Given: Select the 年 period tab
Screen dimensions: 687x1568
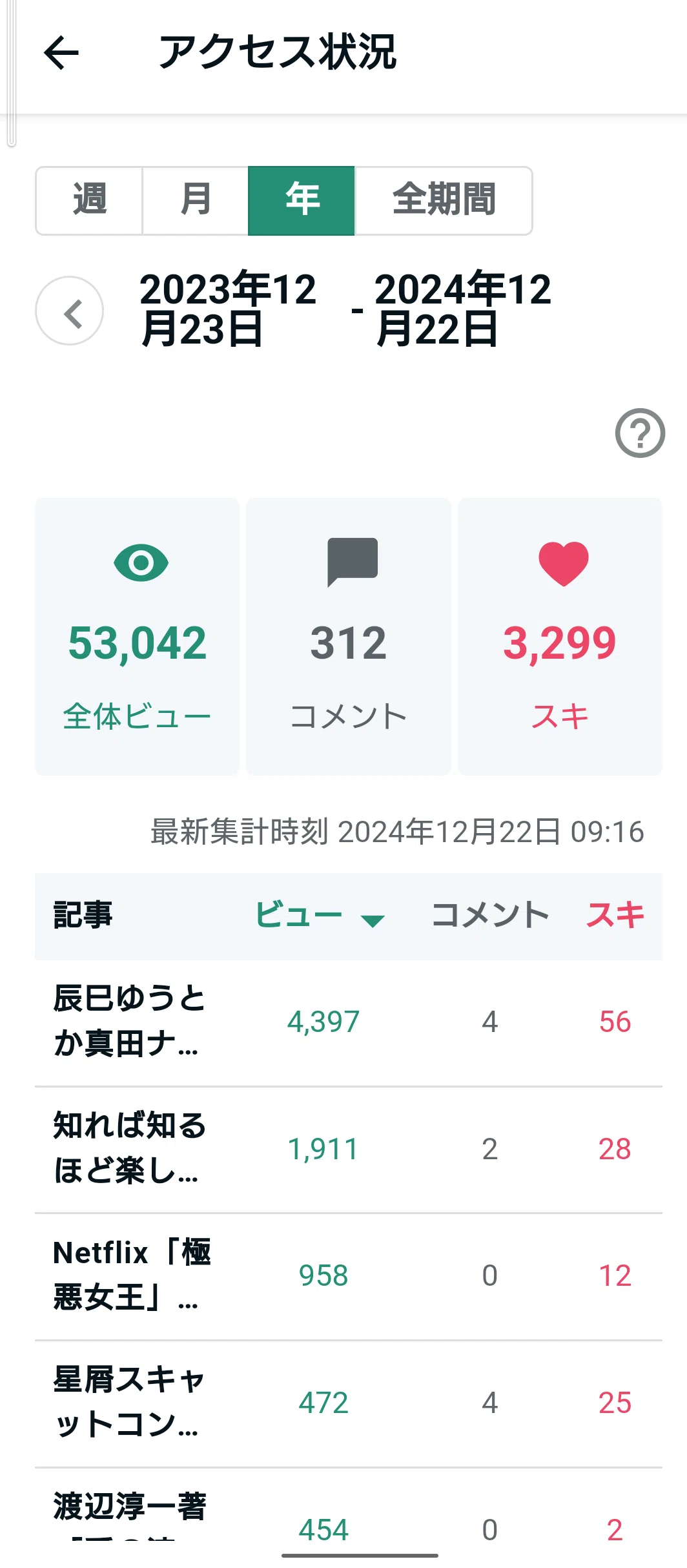Looking at the screenshot, I should (x=302, y=201).
